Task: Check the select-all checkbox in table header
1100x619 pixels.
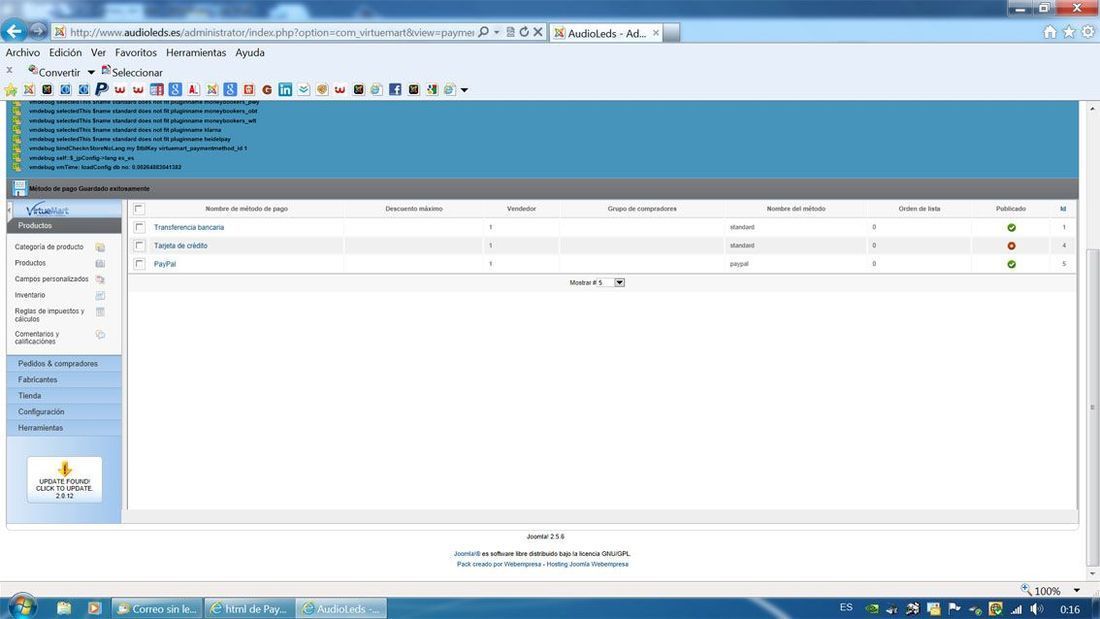Action: 139,208
